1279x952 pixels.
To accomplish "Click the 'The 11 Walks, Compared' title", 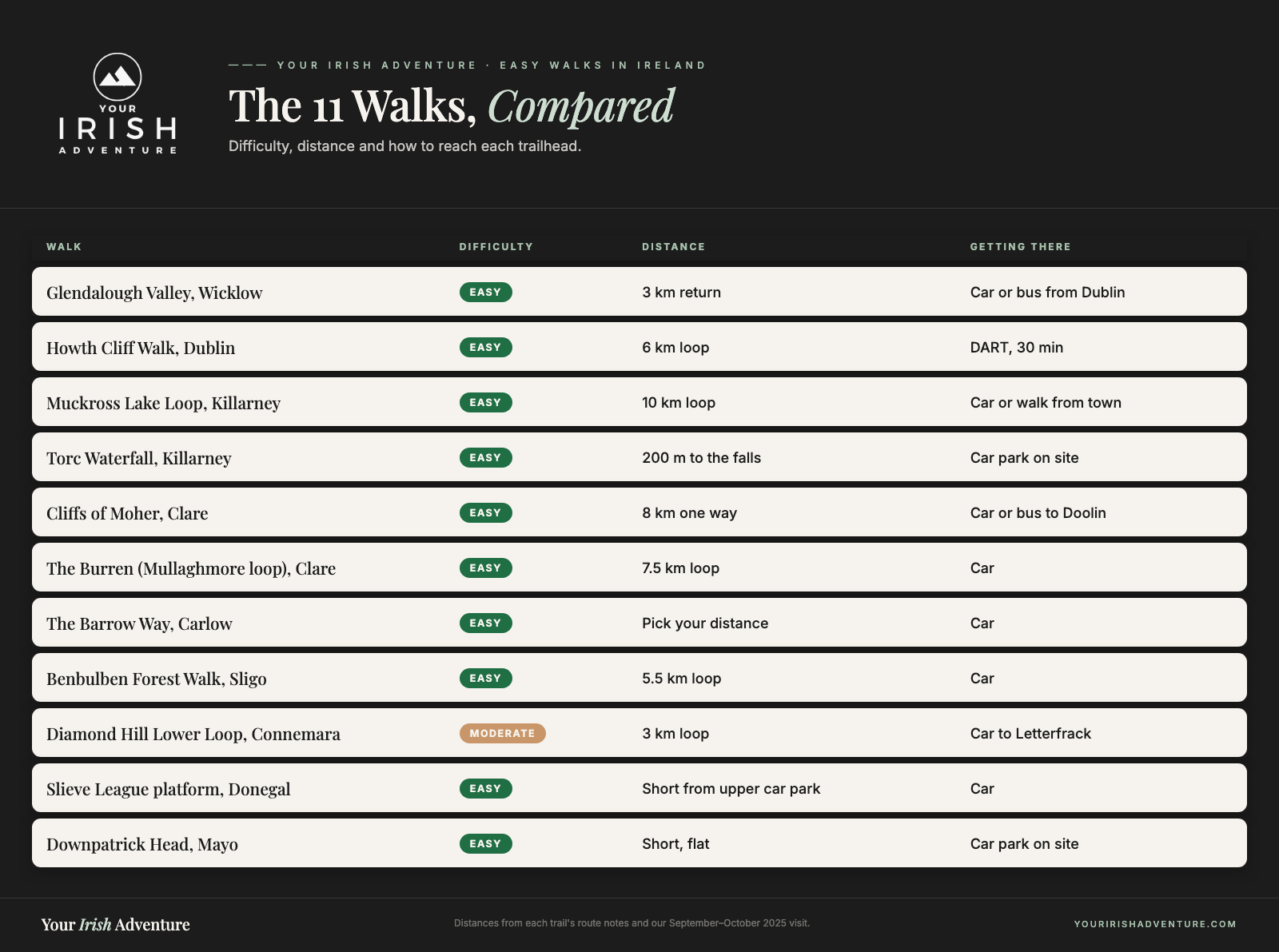I will tap(452, 106).
